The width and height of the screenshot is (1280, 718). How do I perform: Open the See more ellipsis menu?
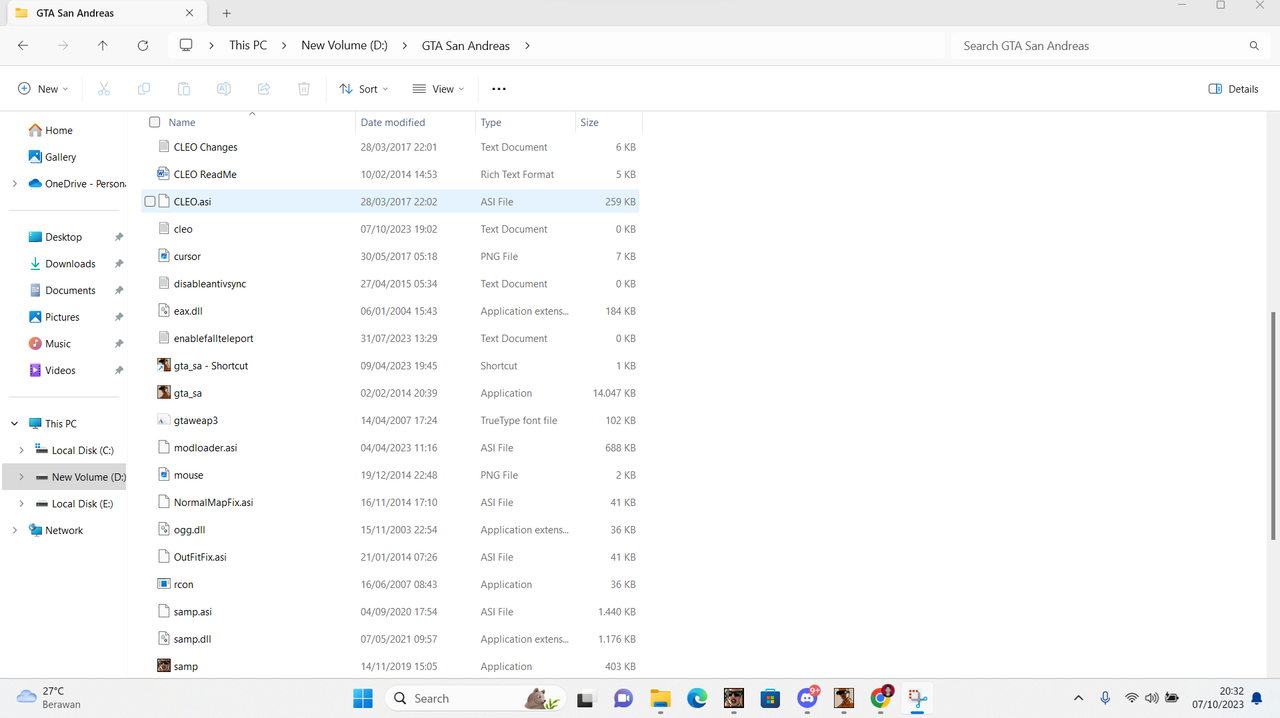(x=499, y=89)
